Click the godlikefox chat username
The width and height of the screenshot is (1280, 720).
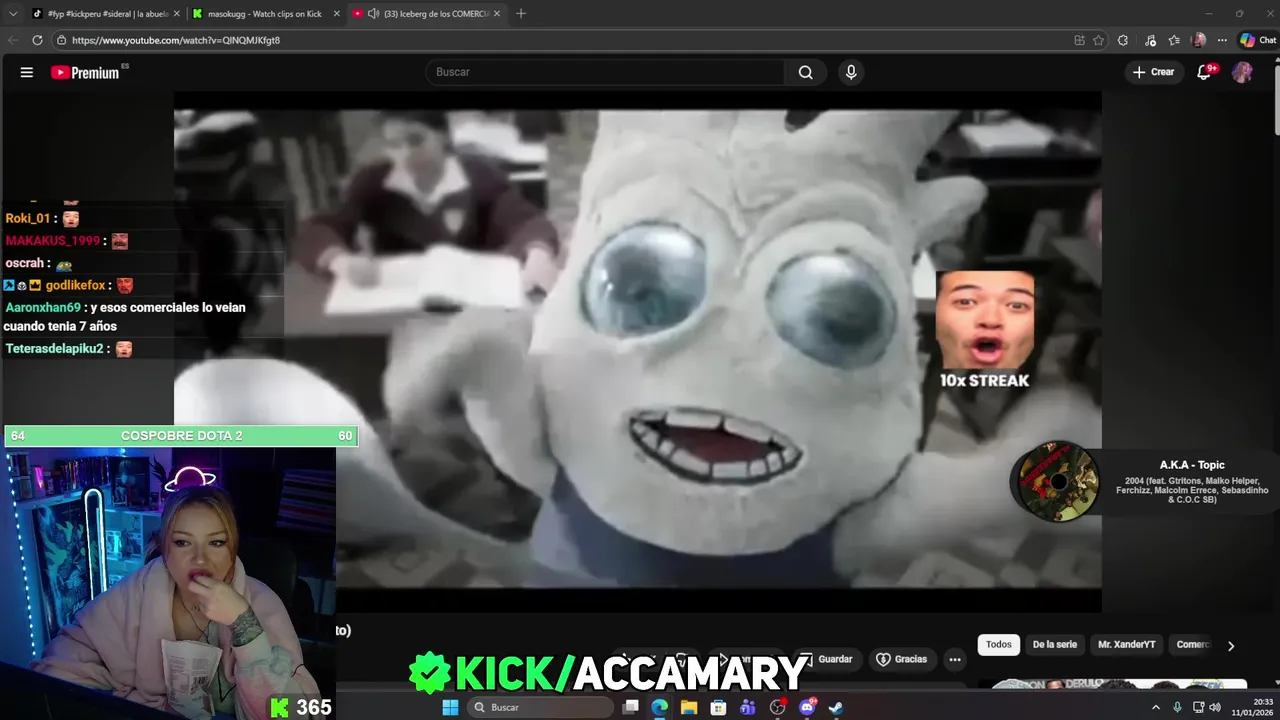(x=75, y=285)
